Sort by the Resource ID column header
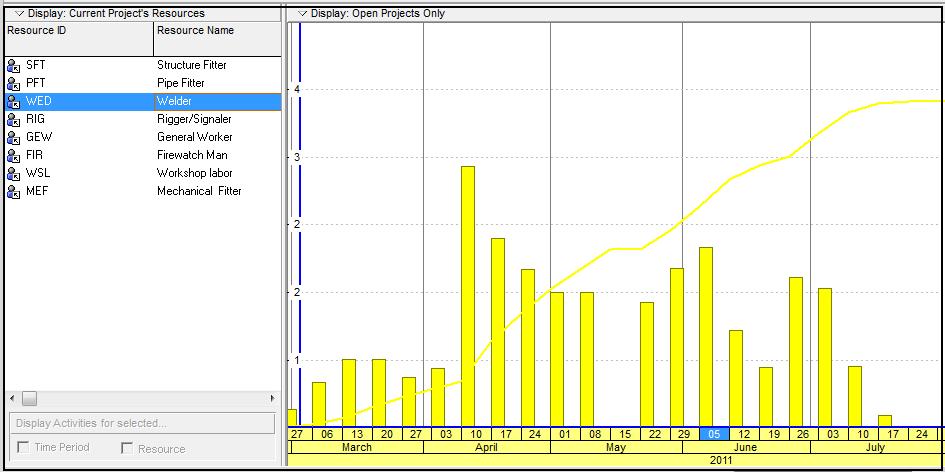The width and height of the screenshot is (945, 472). click(80, 40)
